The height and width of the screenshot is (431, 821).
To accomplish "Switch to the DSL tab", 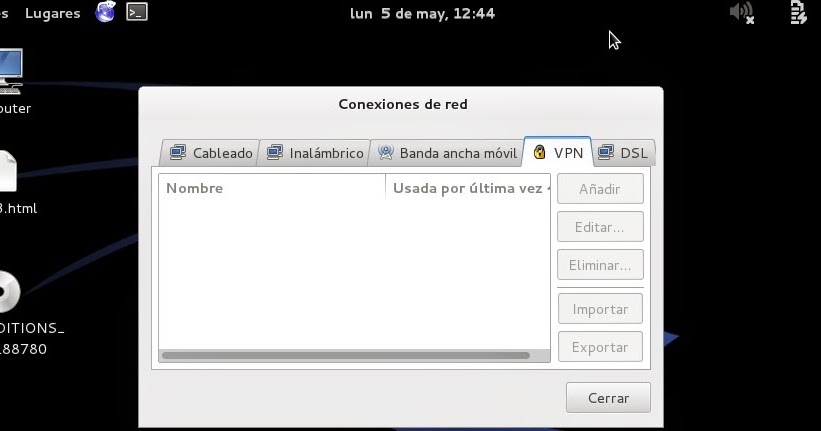I will [x=624, y=153].
